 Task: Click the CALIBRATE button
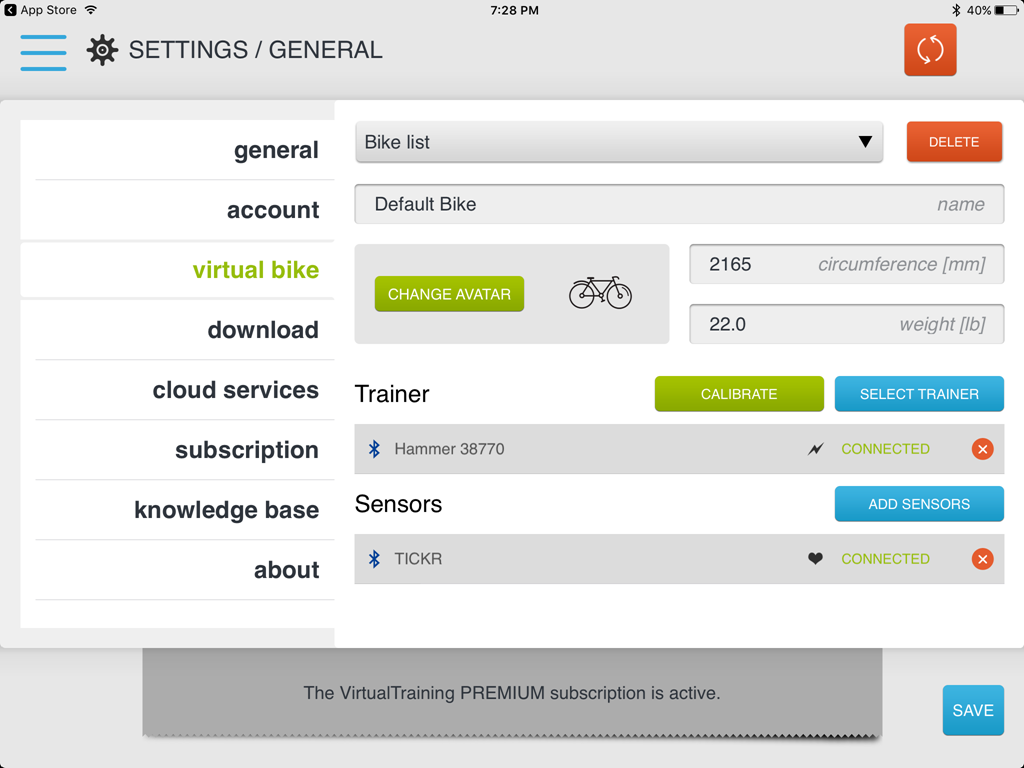click(739, 394)
